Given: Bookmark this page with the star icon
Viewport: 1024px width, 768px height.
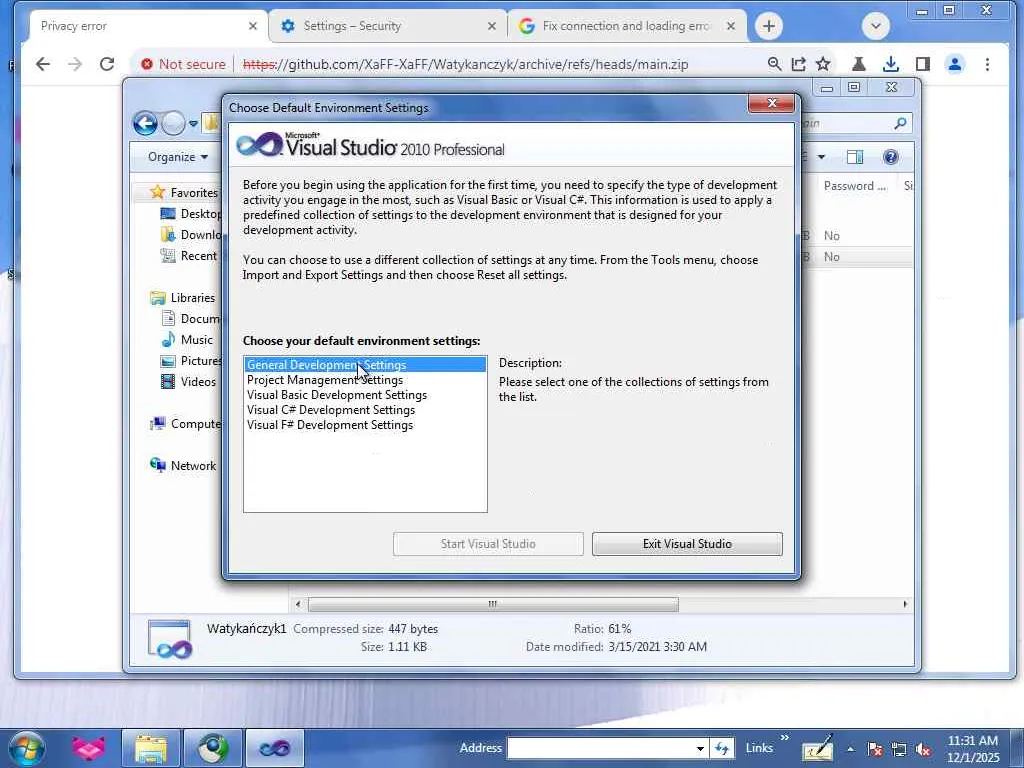Looking at the screenshot, I should [823, 64].
